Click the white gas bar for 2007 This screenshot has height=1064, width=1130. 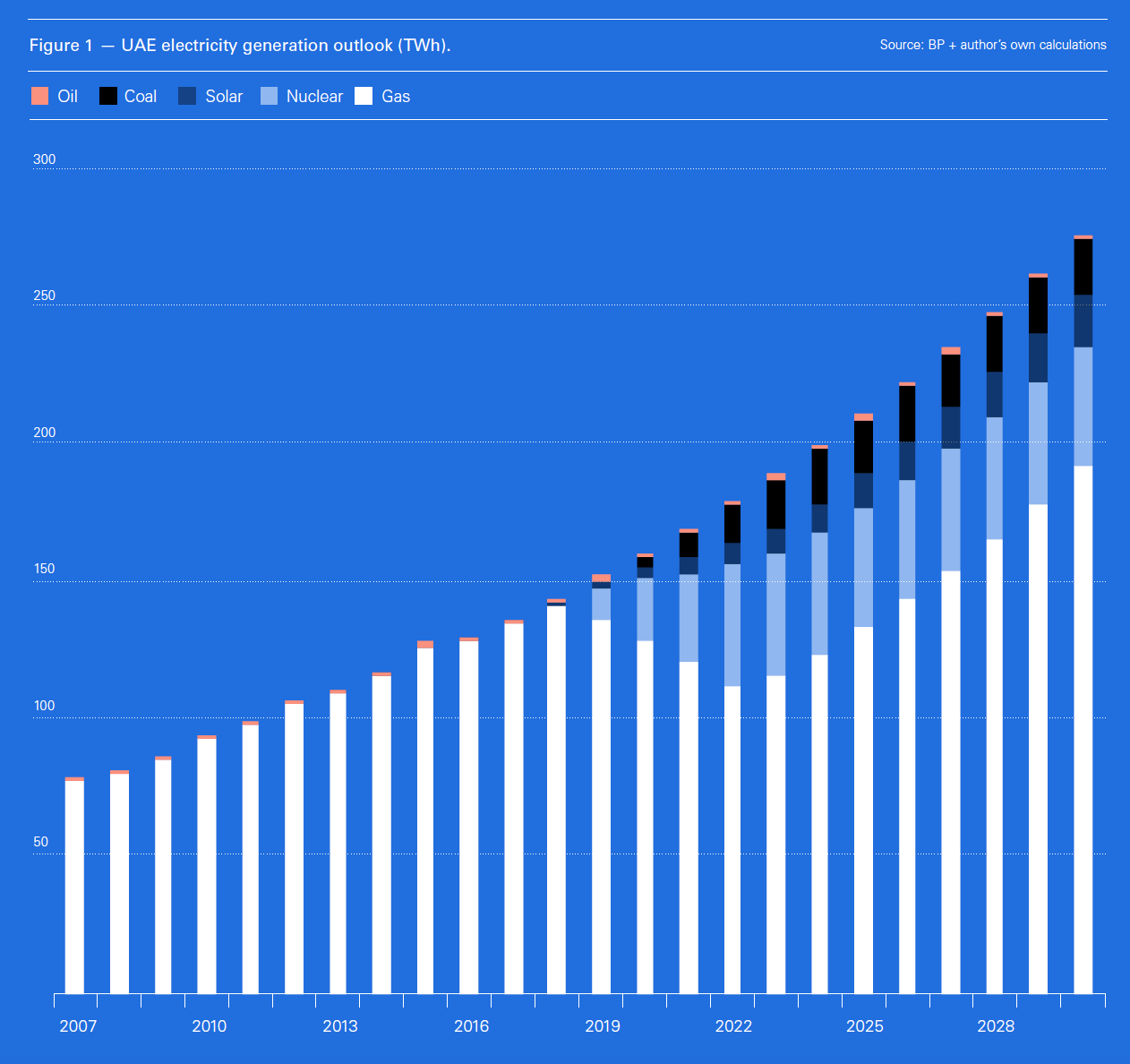coord(74,887)
